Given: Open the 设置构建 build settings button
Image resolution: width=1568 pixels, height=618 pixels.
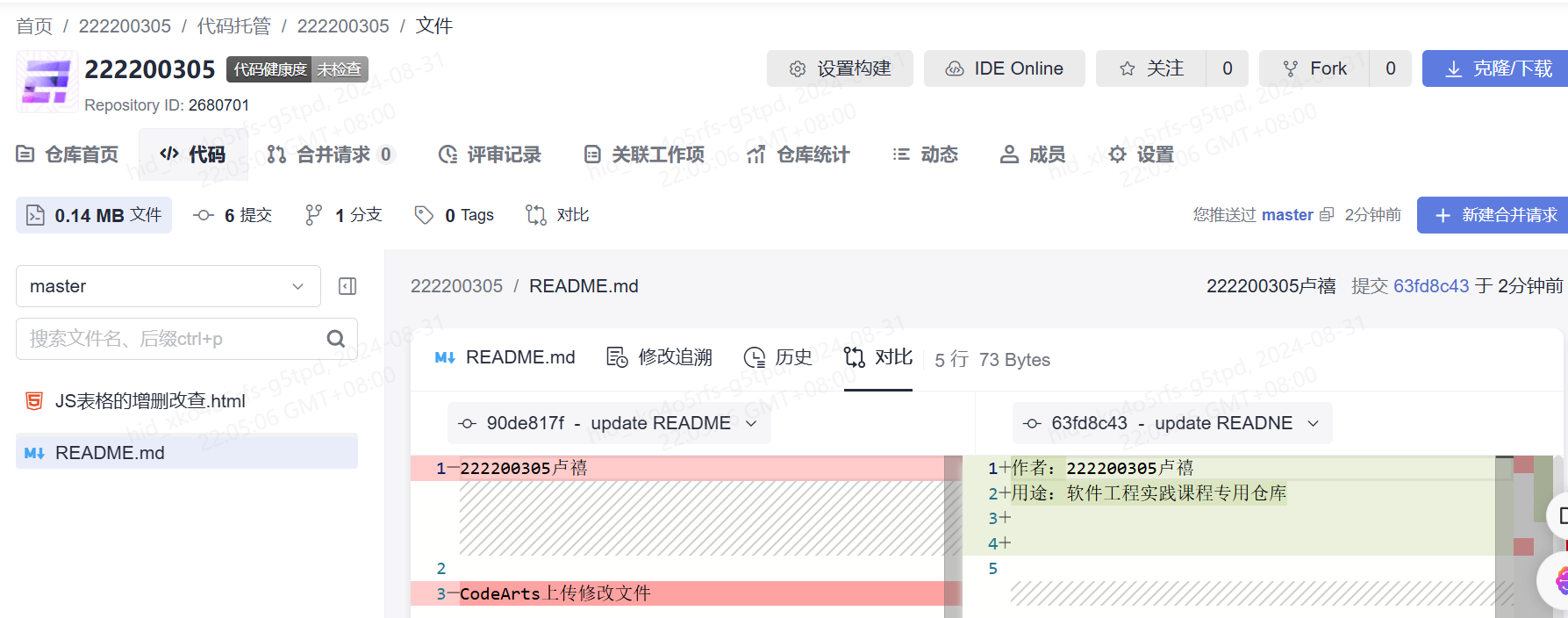Looking at the screenshot, I should (x=840, y=68).
